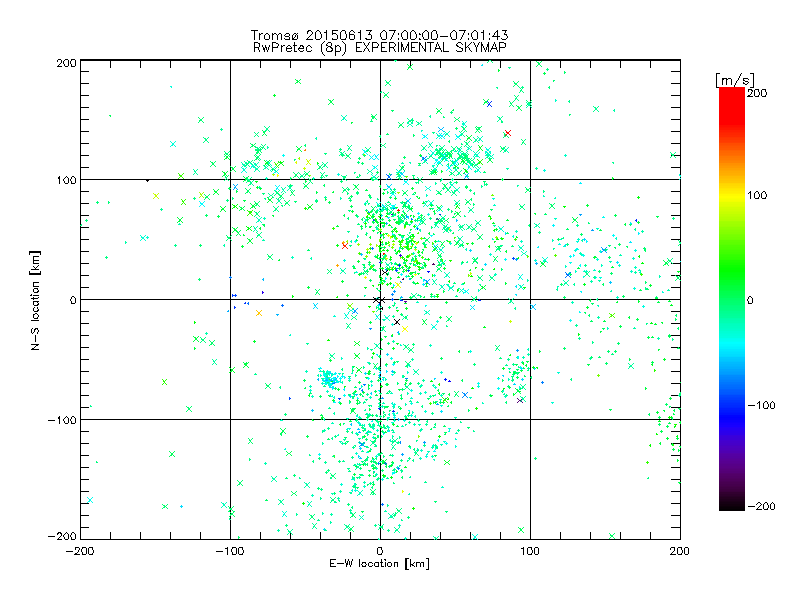Click the colorbar's -100 tick label

pyautogui.click(x=761, y=405)
